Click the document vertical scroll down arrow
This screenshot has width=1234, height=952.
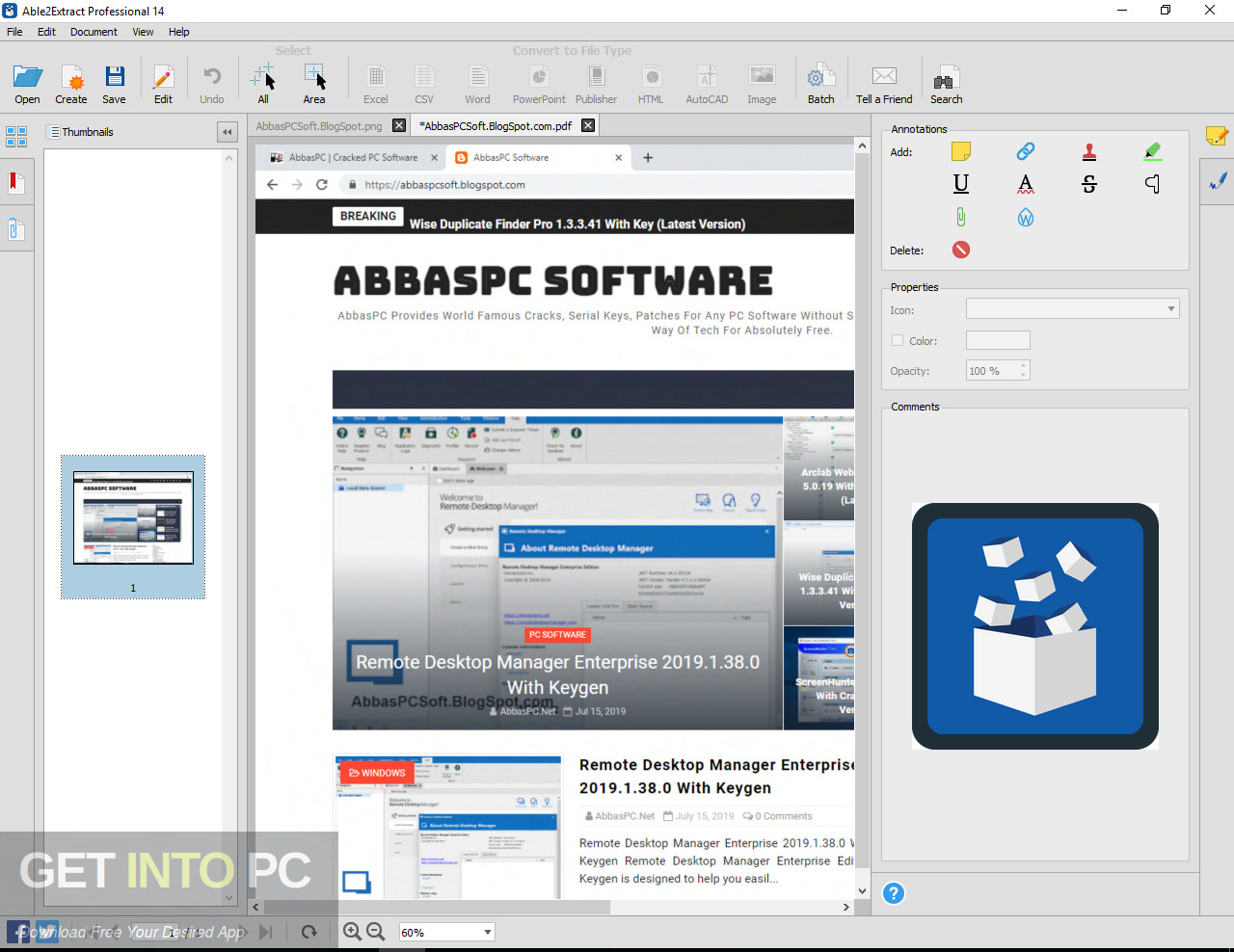[x=862, y=891]
